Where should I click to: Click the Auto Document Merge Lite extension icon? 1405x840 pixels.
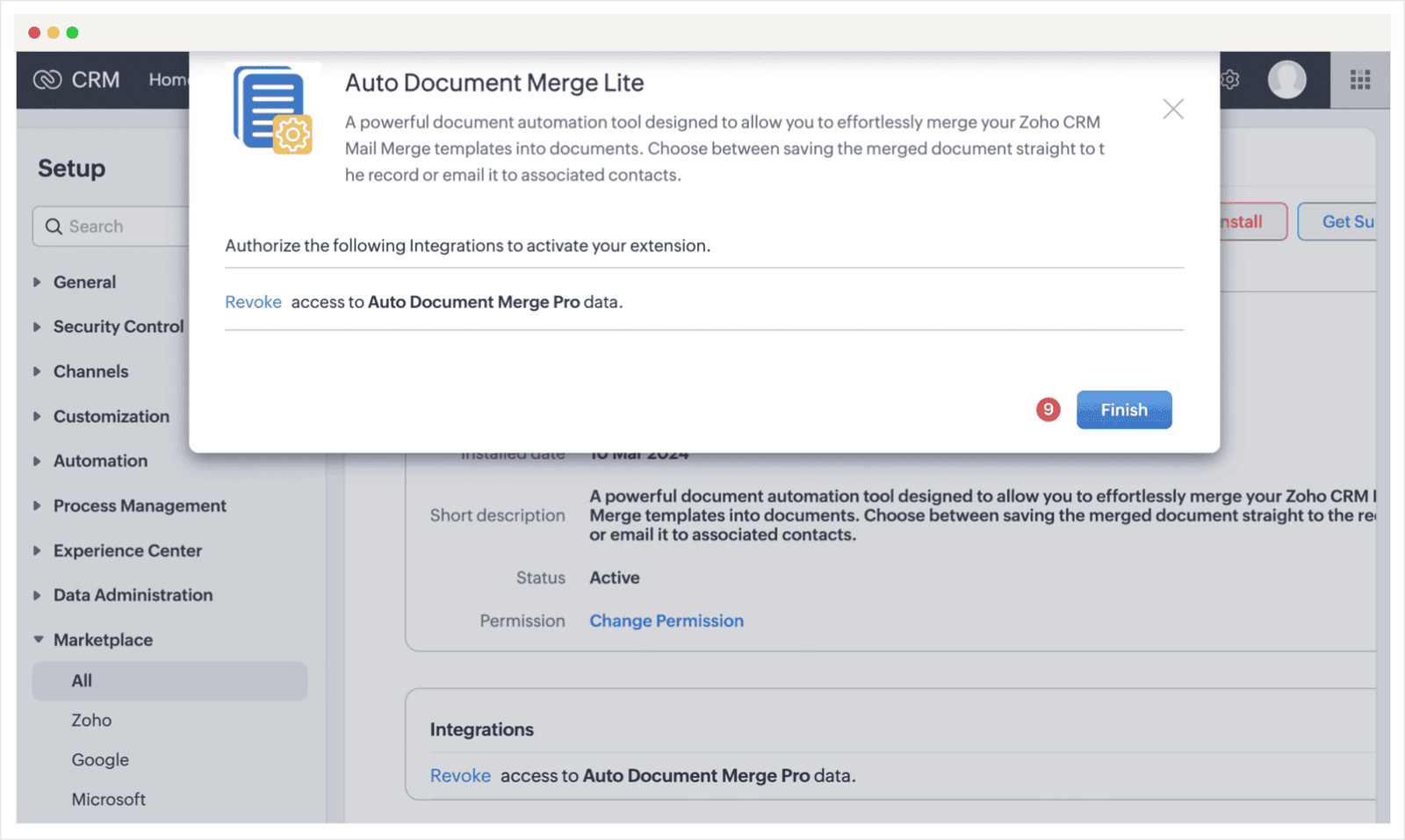(x=272, y=110)
